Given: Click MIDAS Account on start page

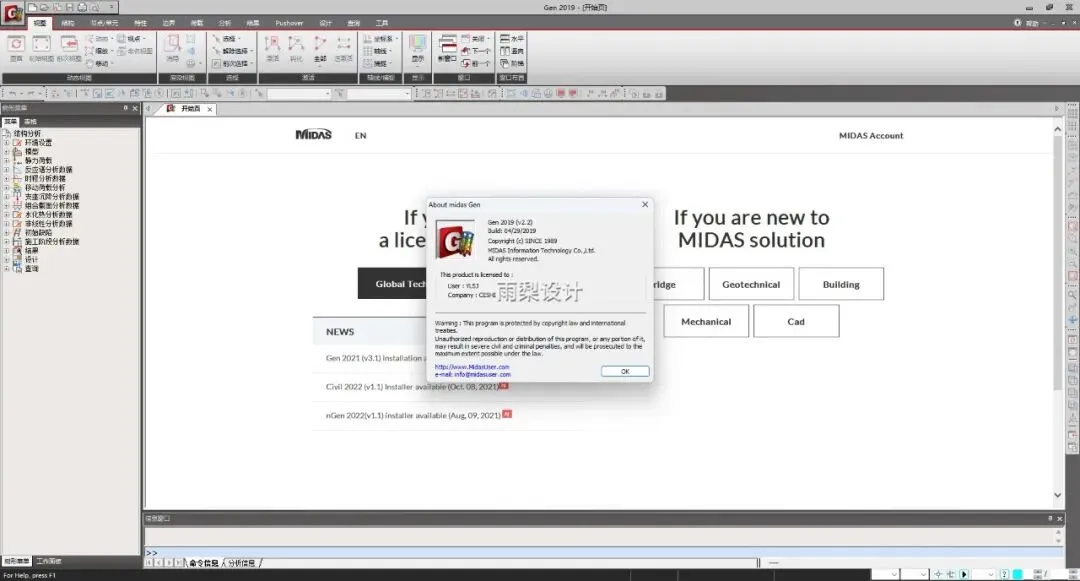Looking at the screenshot, I should pos(871,136).
